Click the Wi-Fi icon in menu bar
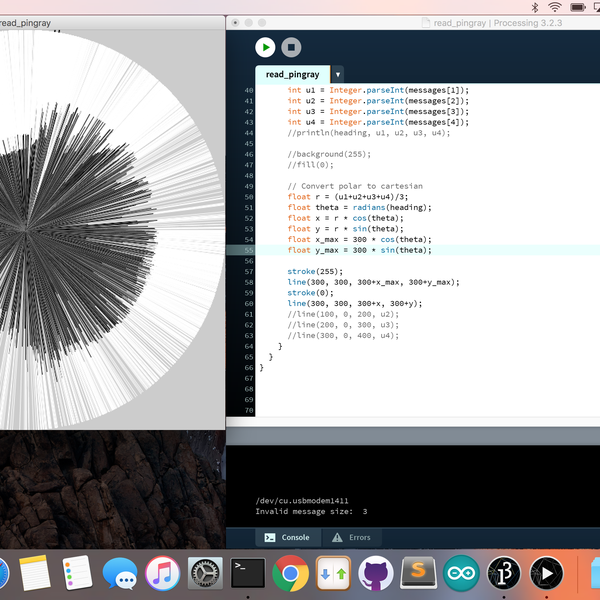The width and height of the screenshot is (600, 600). pos(555,7)
